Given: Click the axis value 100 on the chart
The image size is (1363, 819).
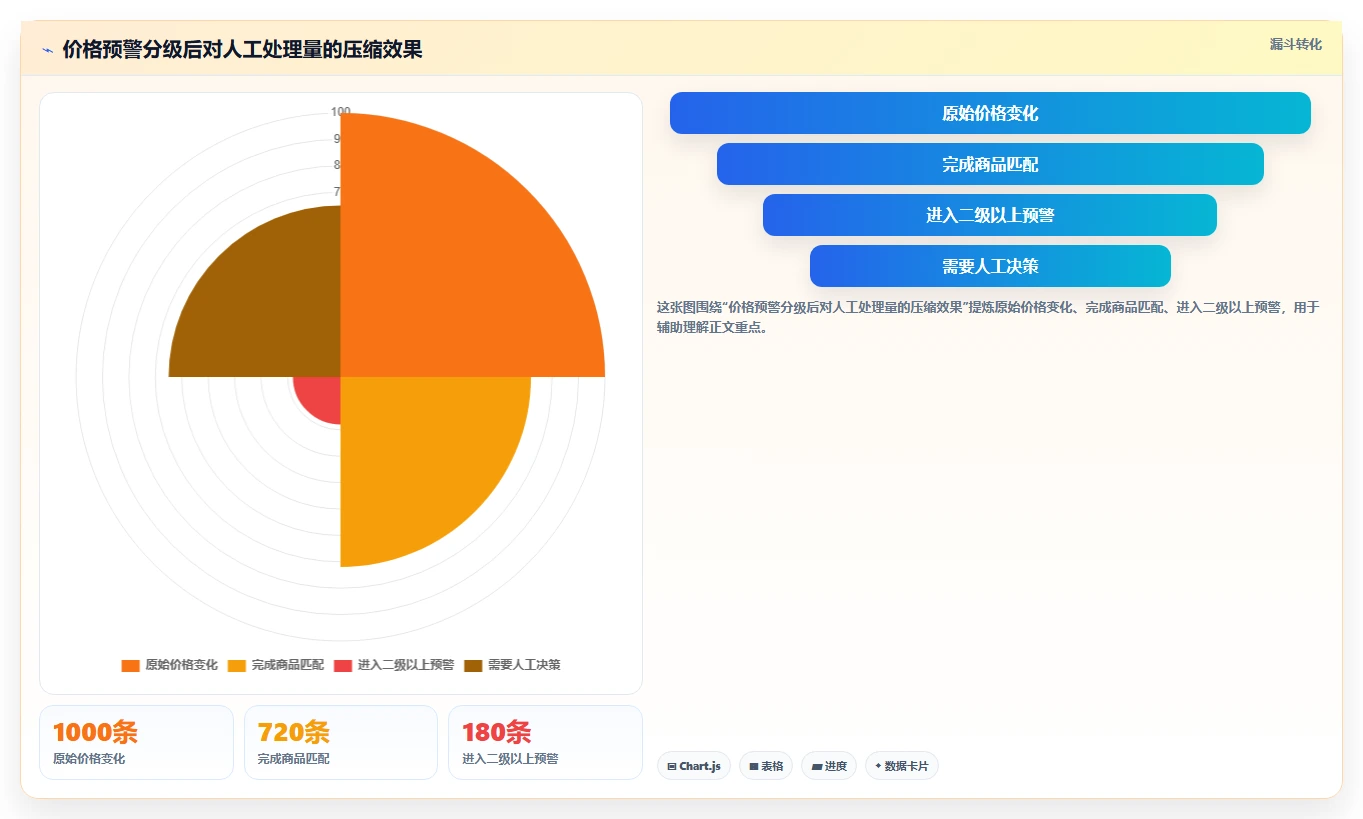Looking at the screenshot, I should click(340, 112).
